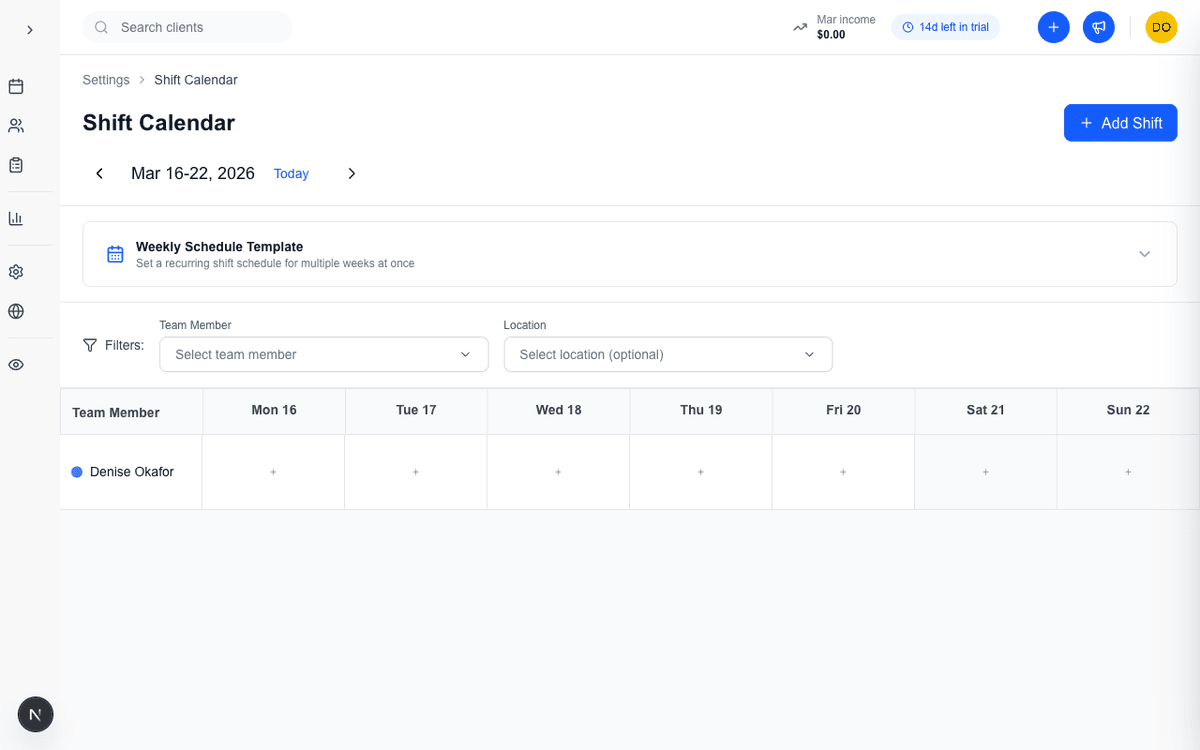The image size is (1200, 750).
Task: Click the blue plus quick-create button
Action: click(x=1053, y=27)
